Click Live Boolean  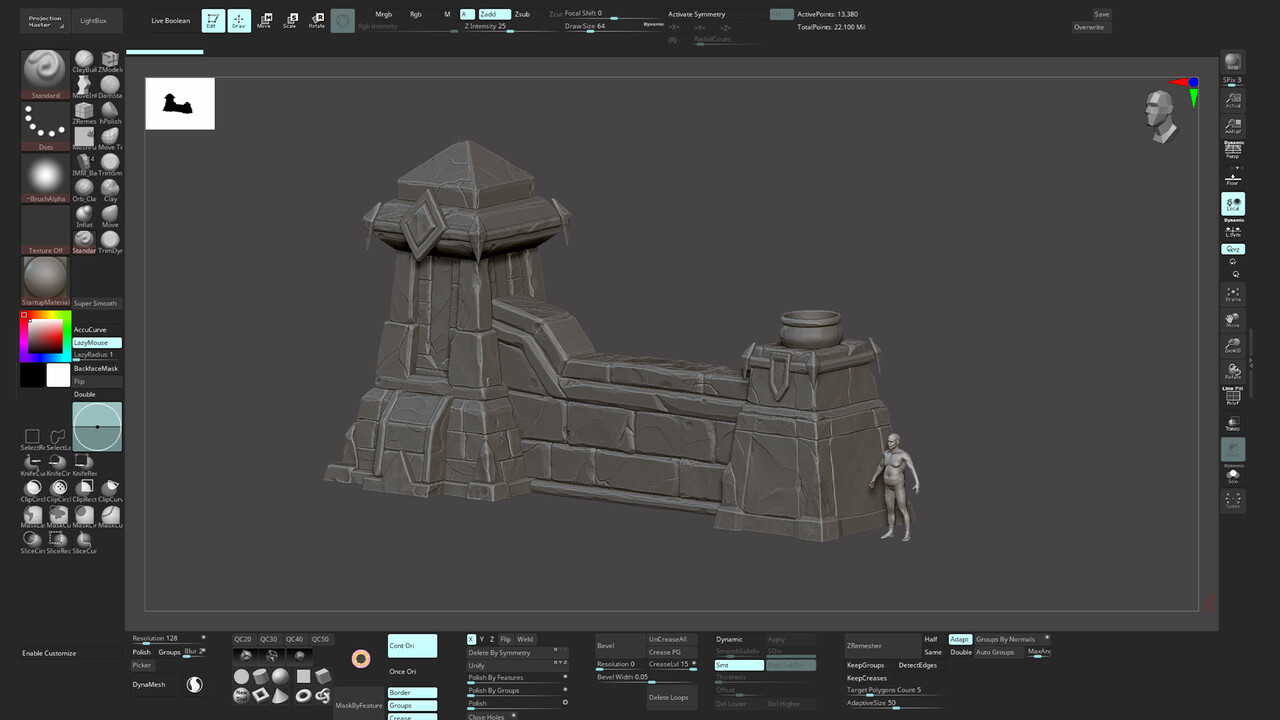pyautogui.click(x=171, y=20)
